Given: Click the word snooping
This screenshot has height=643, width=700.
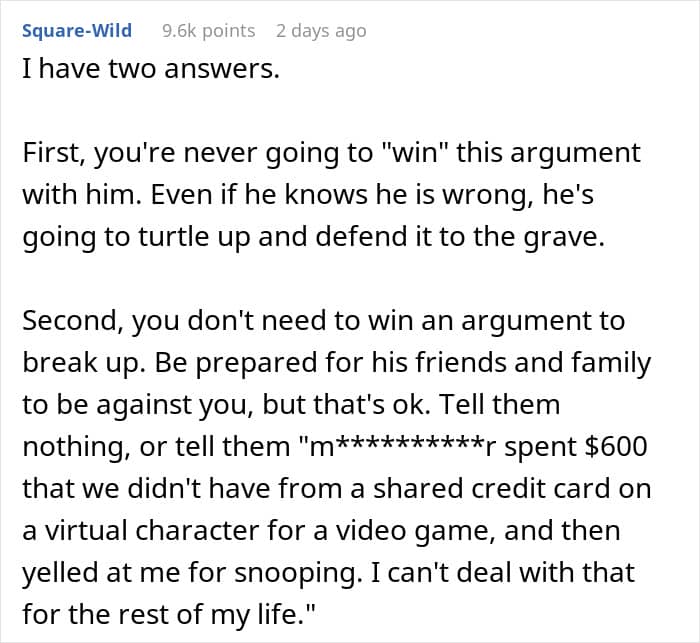Looking at the screenshot, I should pyautogui.click(x=299, y=573).
